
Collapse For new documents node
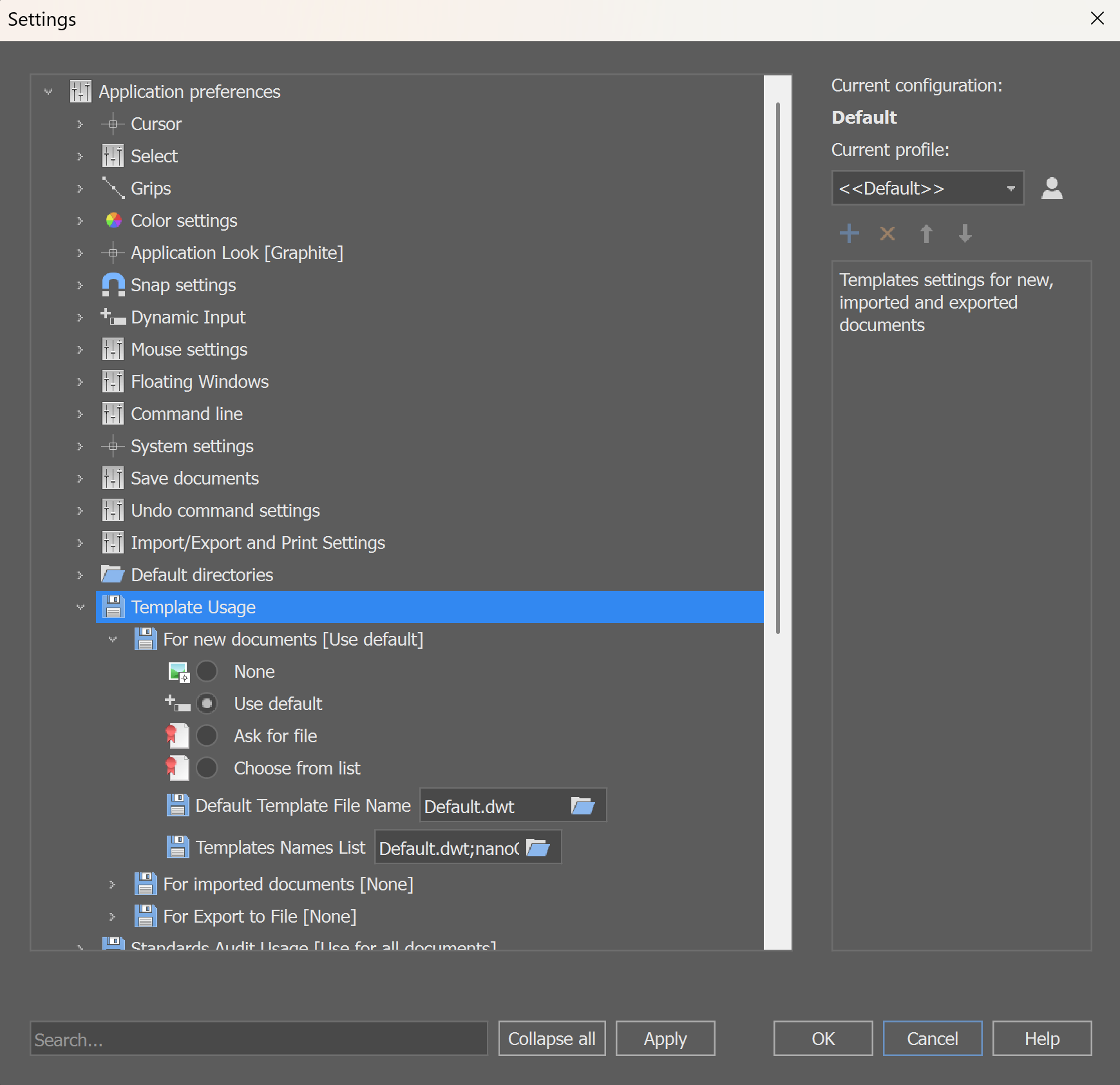coord(113,639)
